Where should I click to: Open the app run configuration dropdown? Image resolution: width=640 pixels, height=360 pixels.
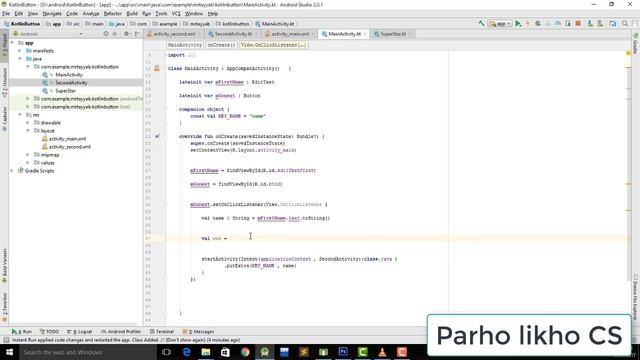point(500,24)
